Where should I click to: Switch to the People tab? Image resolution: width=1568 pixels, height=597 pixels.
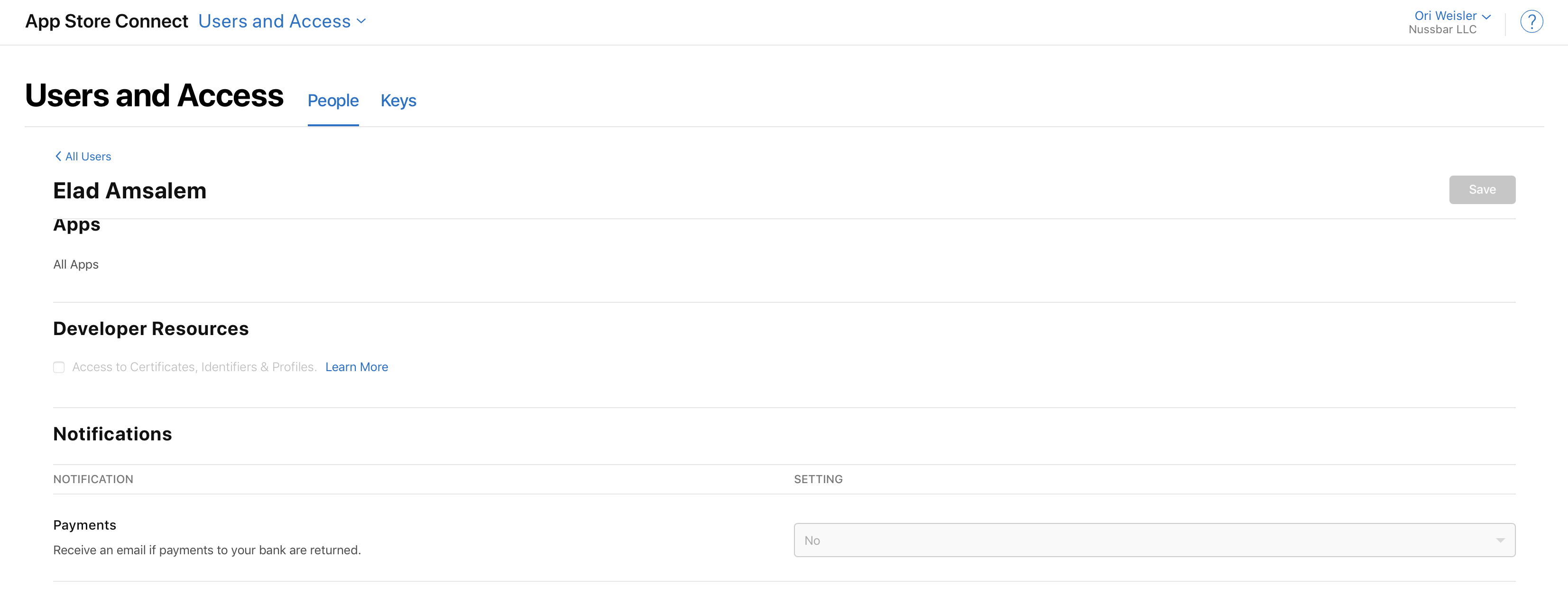click(333, 101)
